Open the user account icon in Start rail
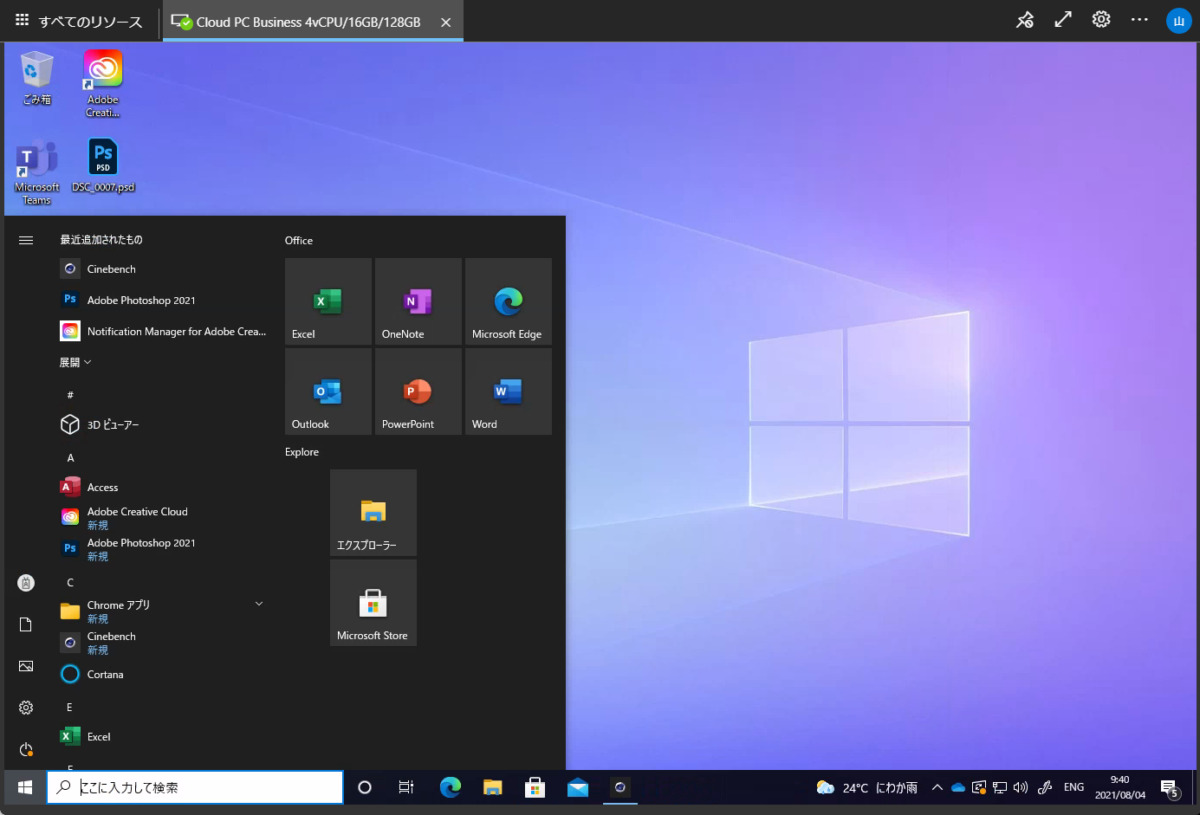The image size is (1200, 815). coord(26,583)
